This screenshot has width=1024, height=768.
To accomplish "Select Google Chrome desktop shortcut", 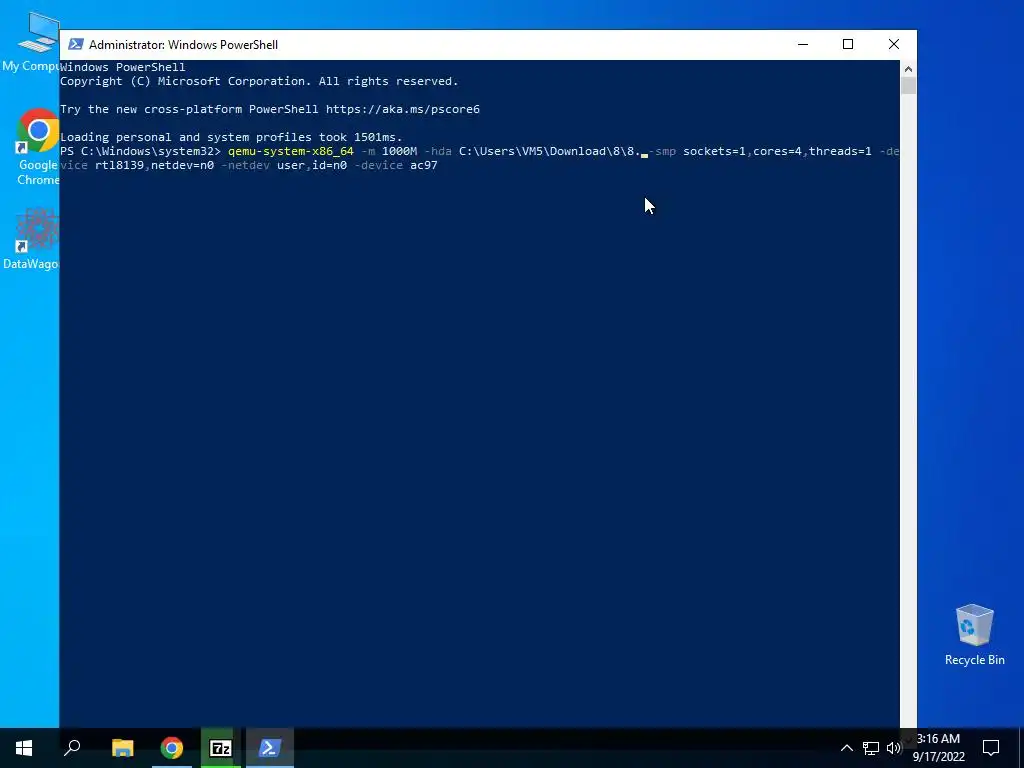I will 37,147.
